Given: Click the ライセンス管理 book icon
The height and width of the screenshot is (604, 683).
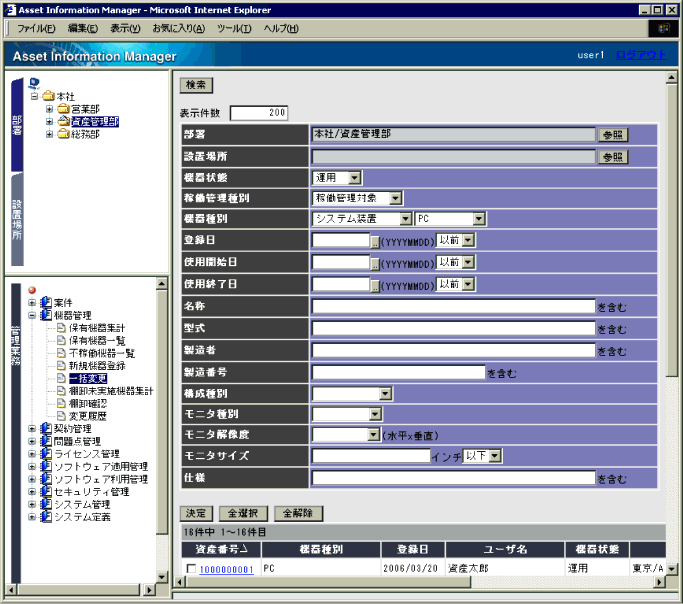Looking at the screenshot, I should click(x=46, y=454).
